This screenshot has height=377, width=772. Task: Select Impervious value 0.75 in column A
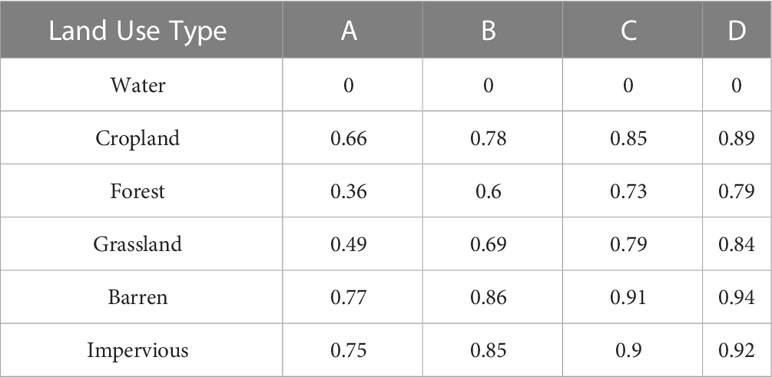click(x=349, y=351)
